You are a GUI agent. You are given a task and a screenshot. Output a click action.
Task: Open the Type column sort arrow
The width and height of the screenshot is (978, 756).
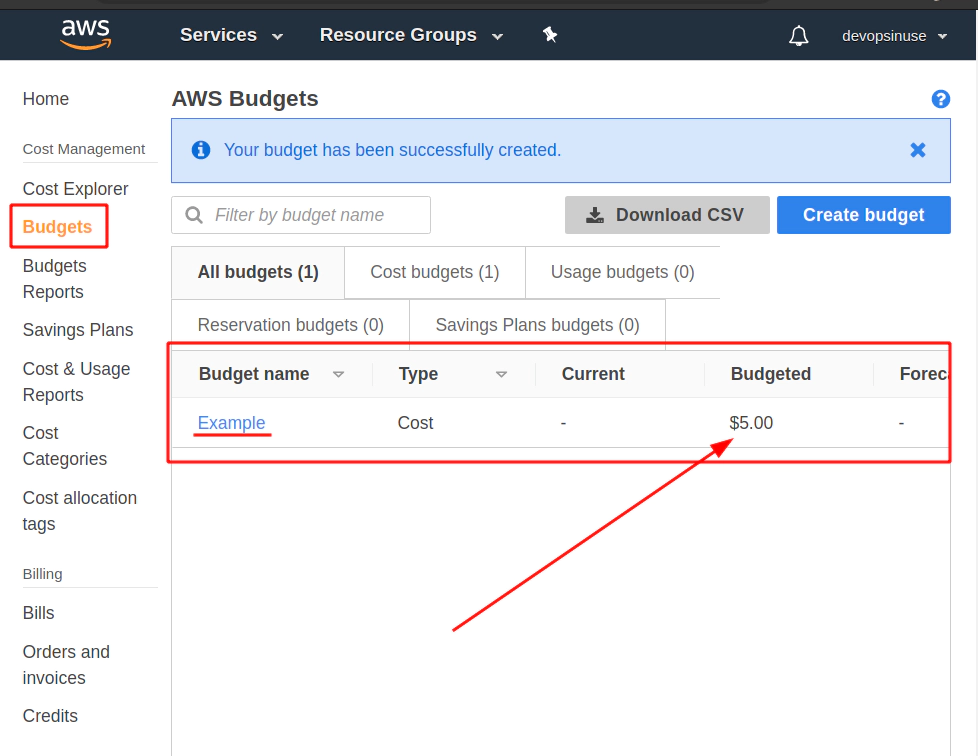point(501,374)
